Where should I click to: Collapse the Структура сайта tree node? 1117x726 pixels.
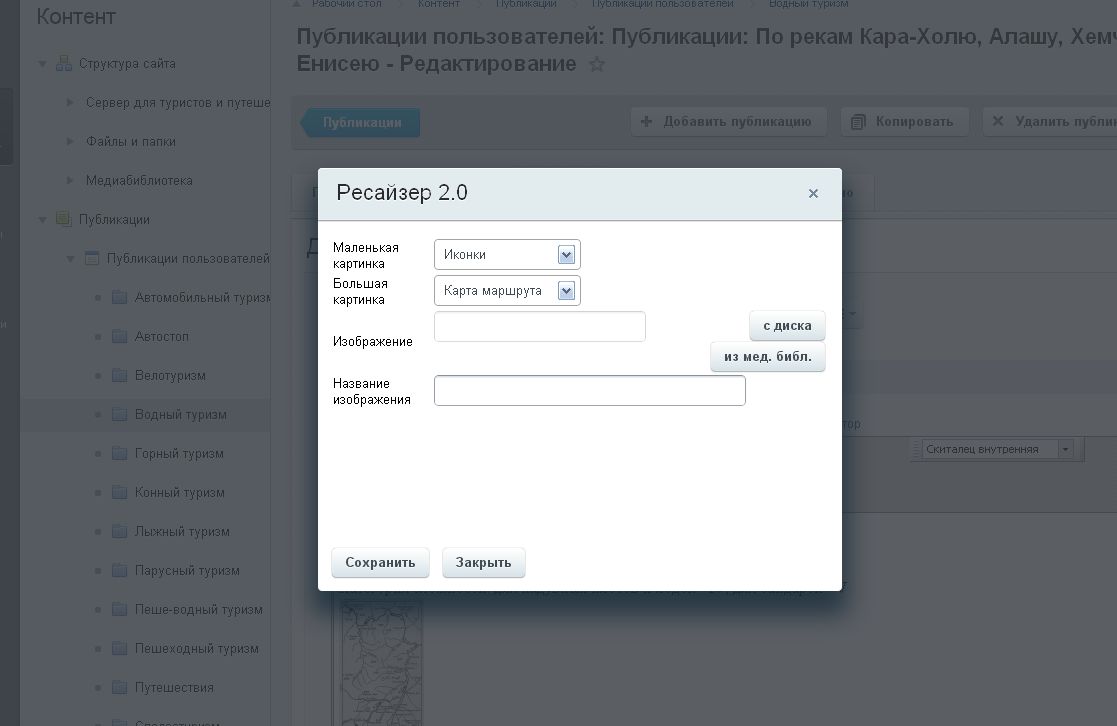42,64
